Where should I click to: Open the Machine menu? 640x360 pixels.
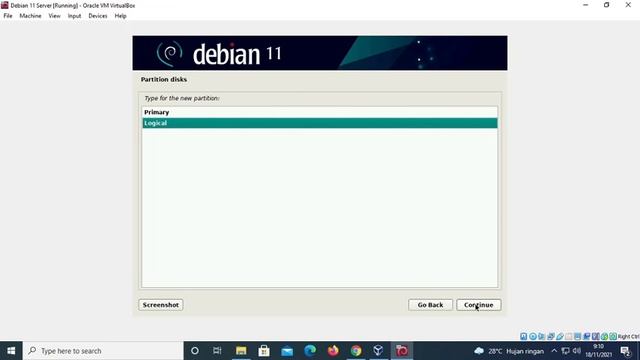[30, 16]
